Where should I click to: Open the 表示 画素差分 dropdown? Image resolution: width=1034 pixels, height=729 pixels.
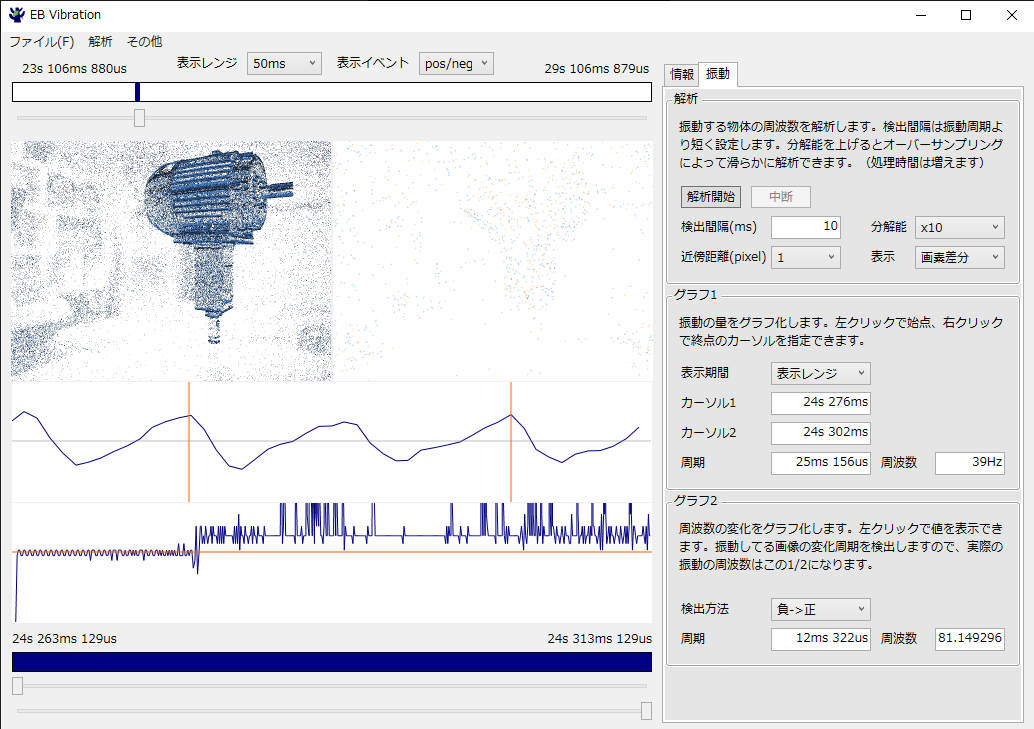pyautogui.click(x=959, y=257)
